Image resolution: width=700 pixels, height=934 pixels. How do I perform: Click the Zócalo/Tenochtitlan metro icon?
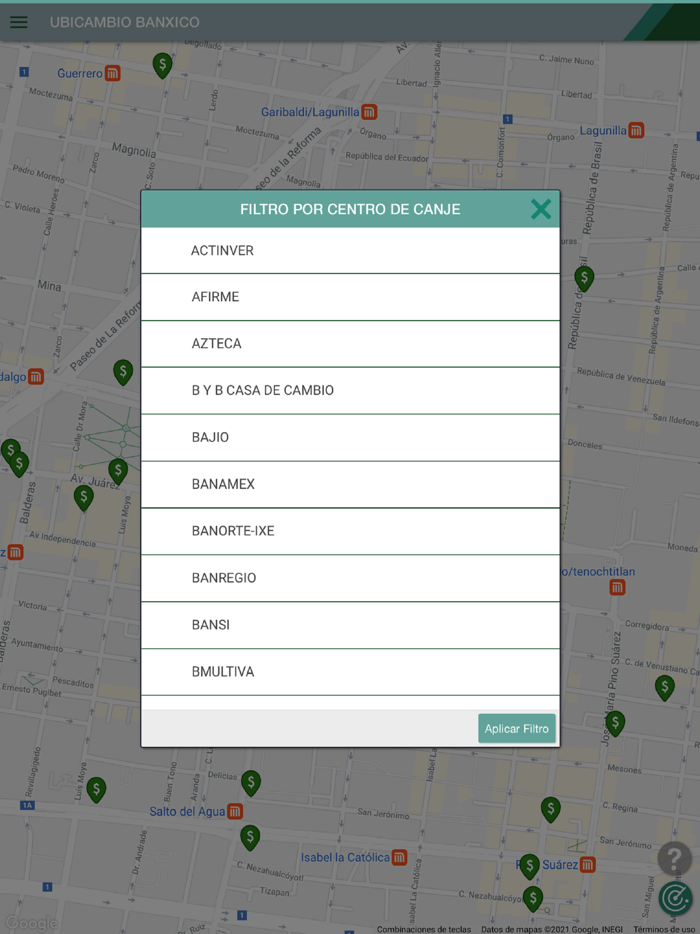[617, 588]
